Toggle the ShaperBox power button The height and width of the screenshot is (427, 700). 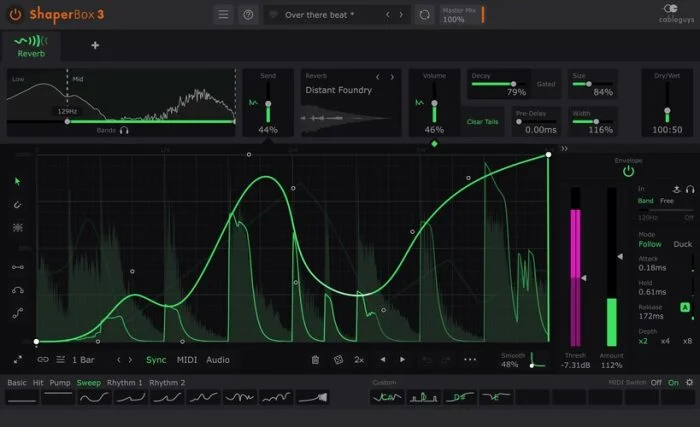pos(16,14)
